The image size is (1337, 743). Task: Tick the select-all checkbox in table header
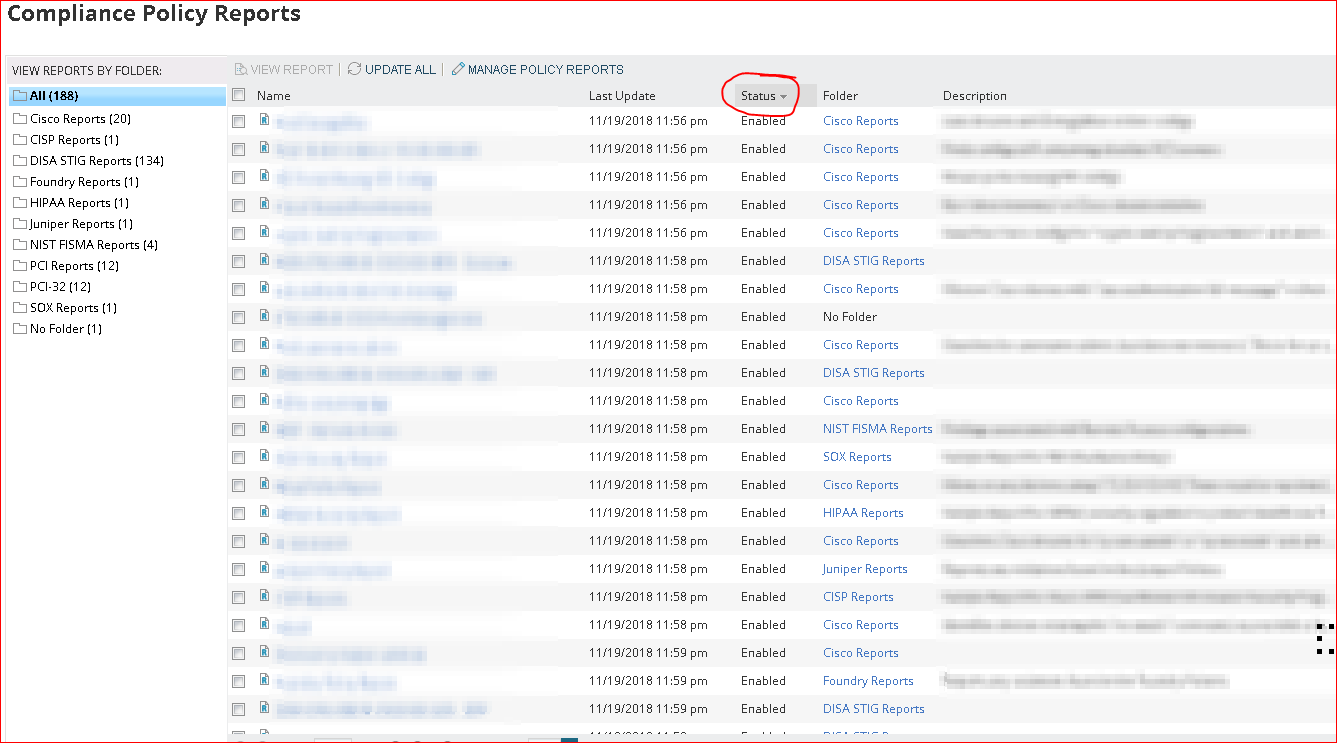click(x=238, y=95)
